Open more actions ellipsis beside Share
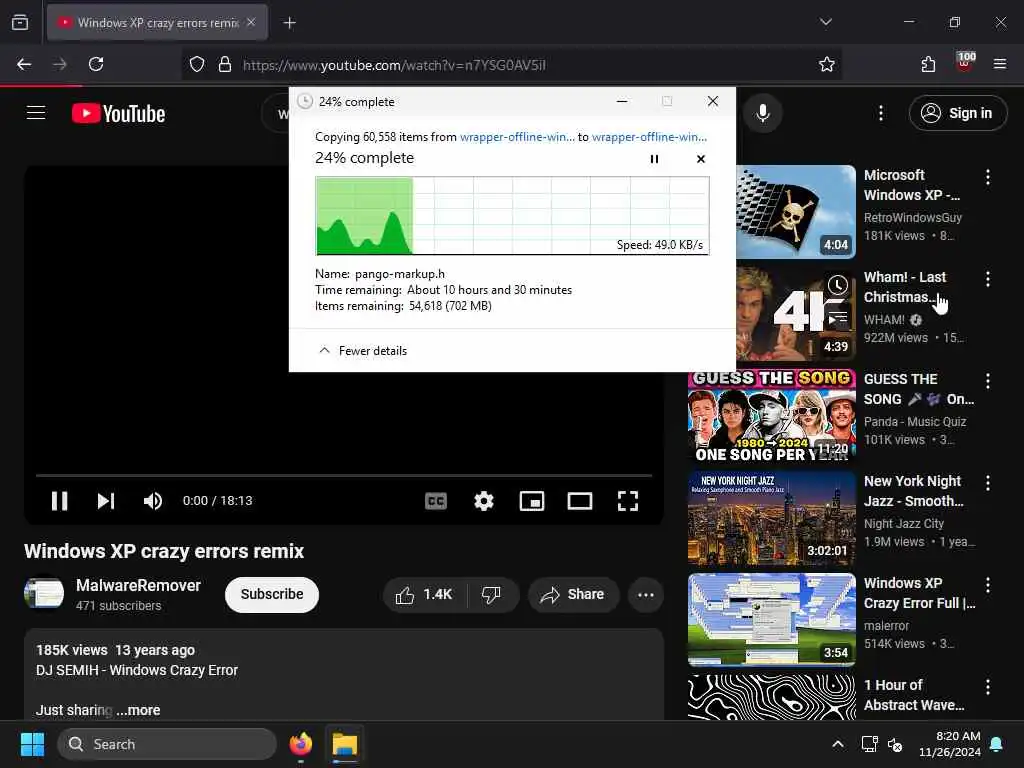 [x=645, y=594]
